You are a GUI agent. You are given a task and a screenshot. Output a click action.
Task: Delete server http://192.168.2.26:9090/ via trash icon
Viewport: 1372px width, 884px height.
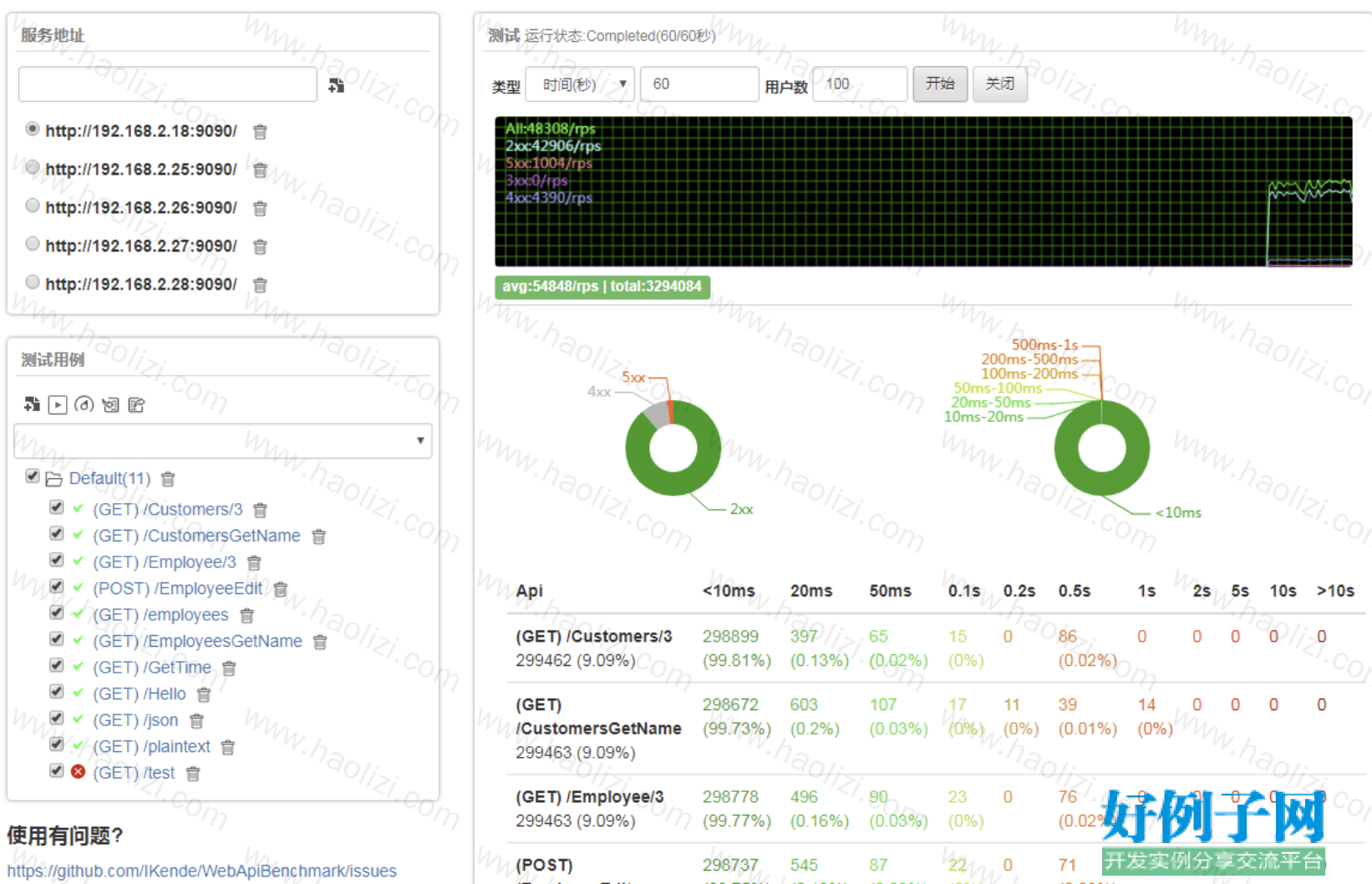click(x=260, y=209)
